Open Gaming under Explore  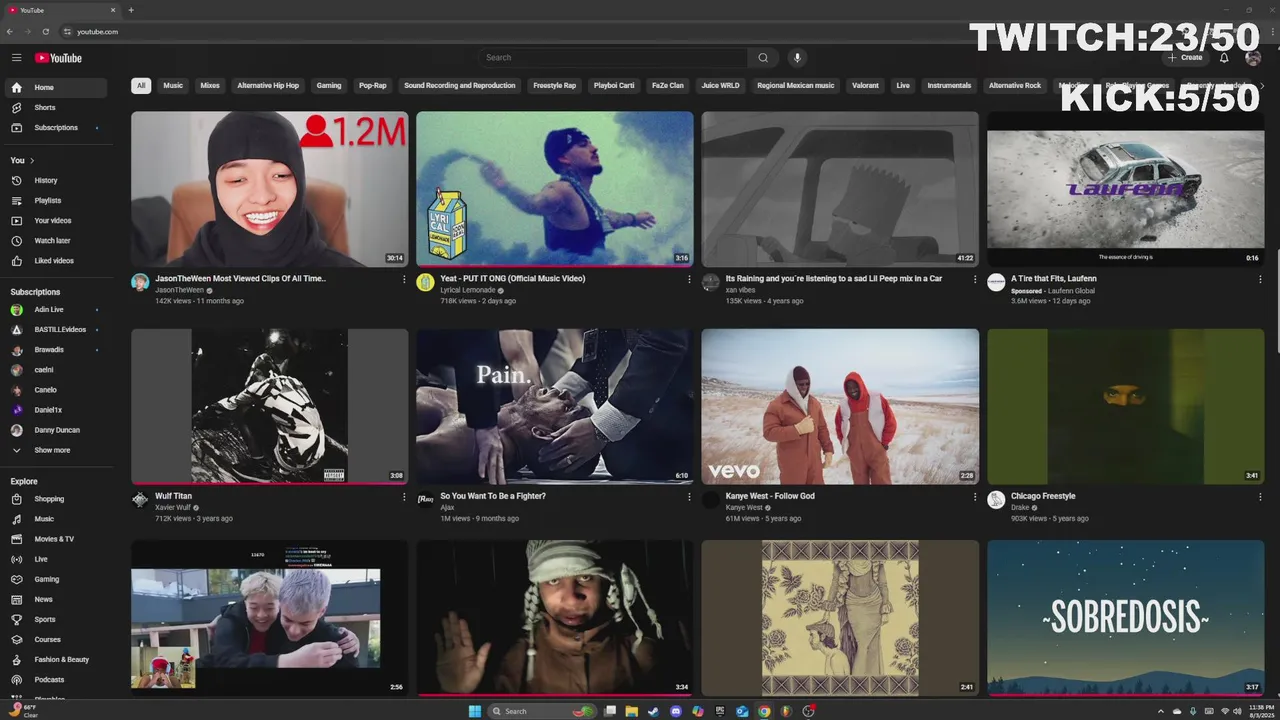[x=55, y=579]
